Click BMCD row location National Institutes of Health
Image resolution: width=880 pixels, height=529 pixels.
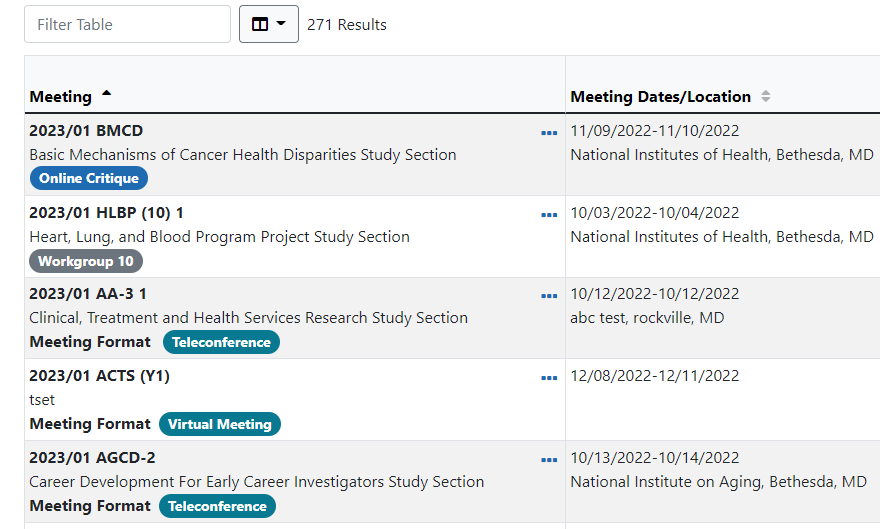coord(722,155)
